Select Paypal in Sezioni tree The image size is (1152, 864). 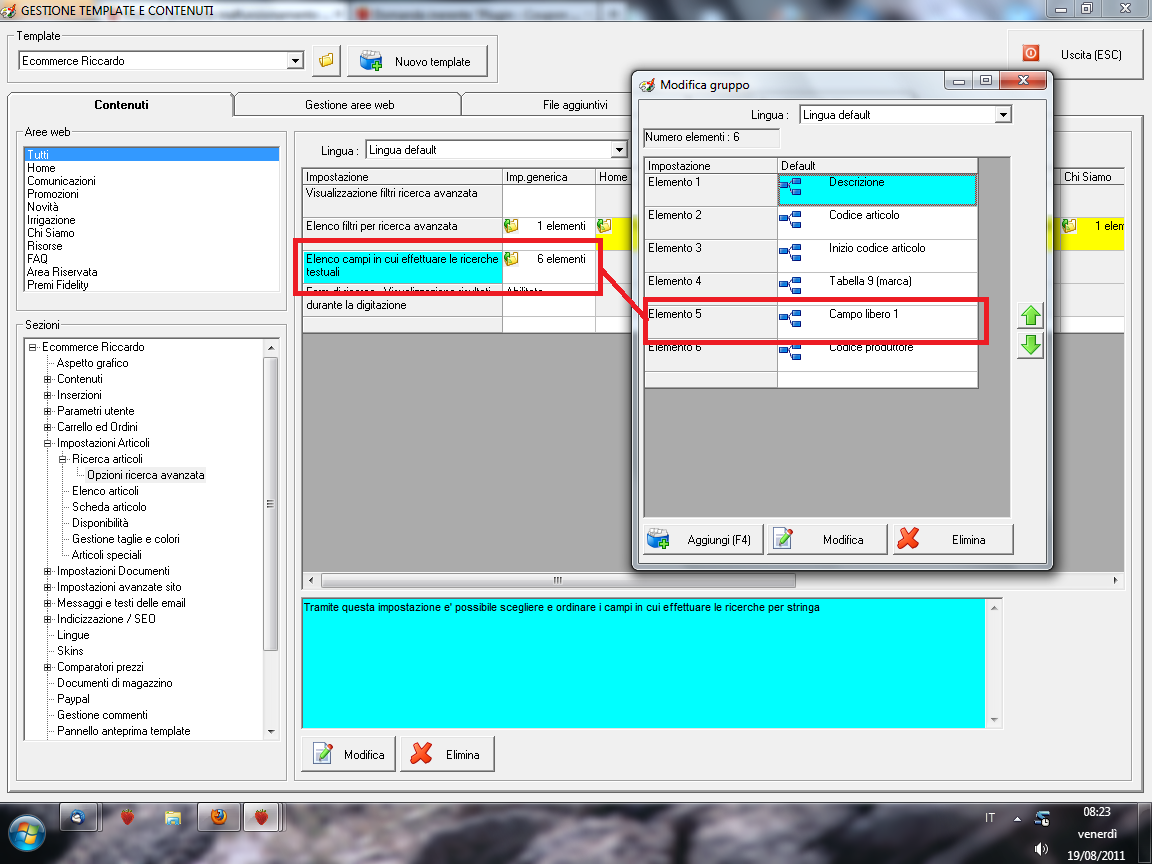pos(73,699)
